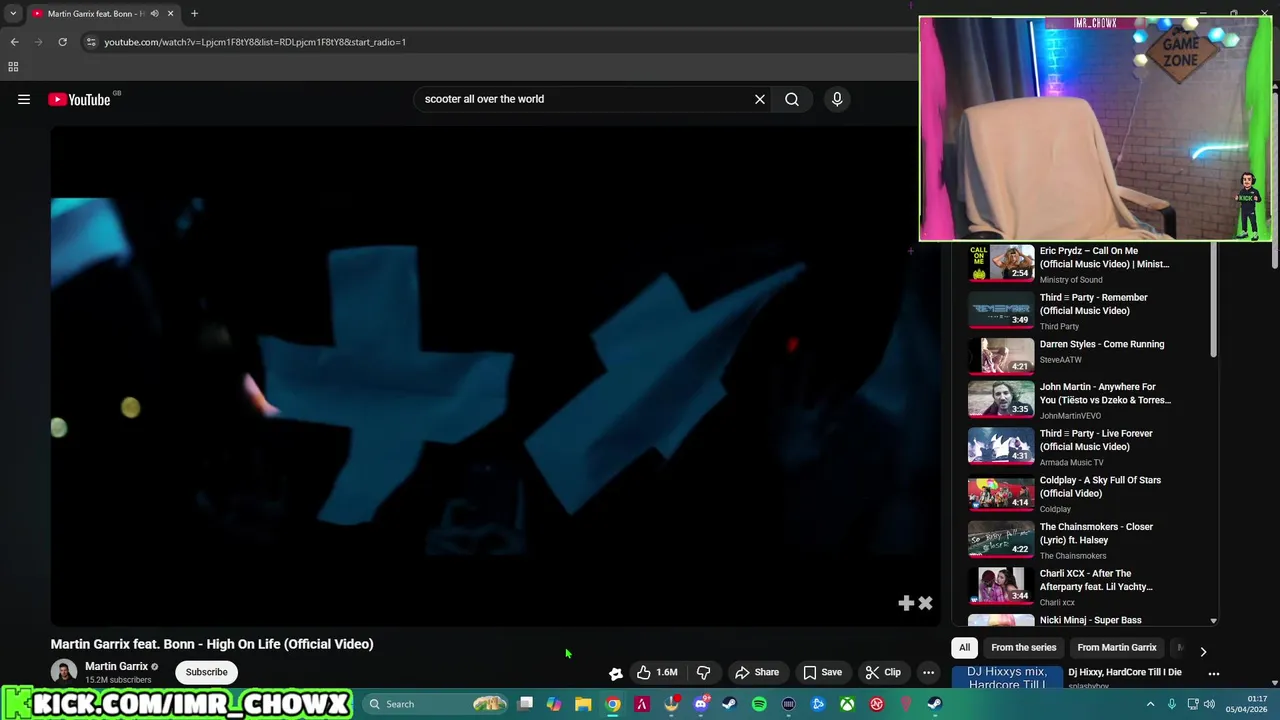Viewport: 1280px width, 720px height.
Task: Like the video with thumbs up
Action: pyautogui.click(x=657, y=672)
